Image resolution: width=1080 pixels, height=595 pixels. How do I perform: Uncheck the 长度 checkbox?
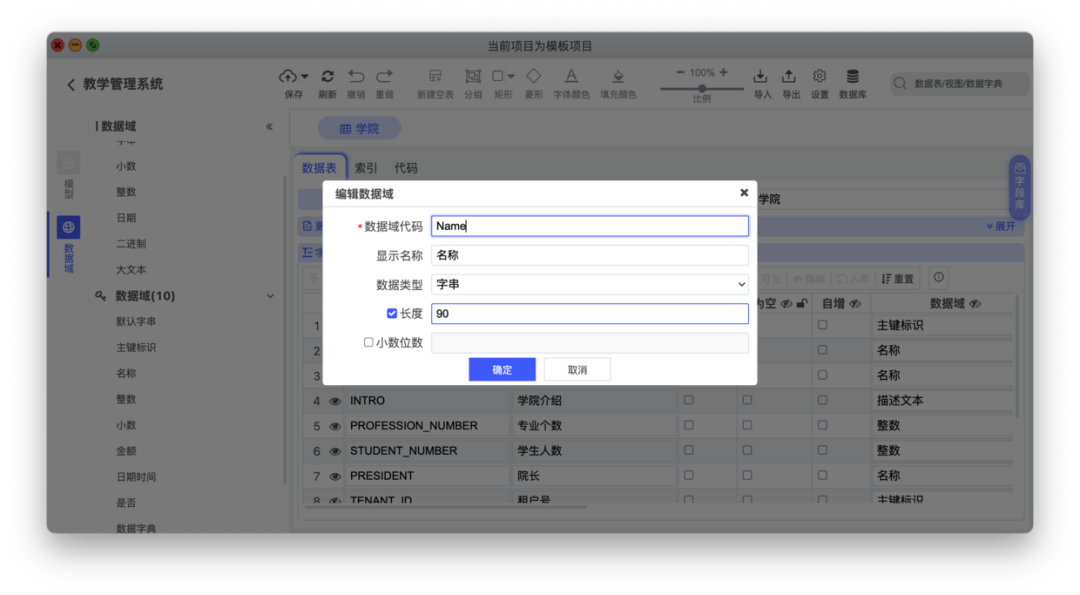pyautogui.click(x=391, y=313)
